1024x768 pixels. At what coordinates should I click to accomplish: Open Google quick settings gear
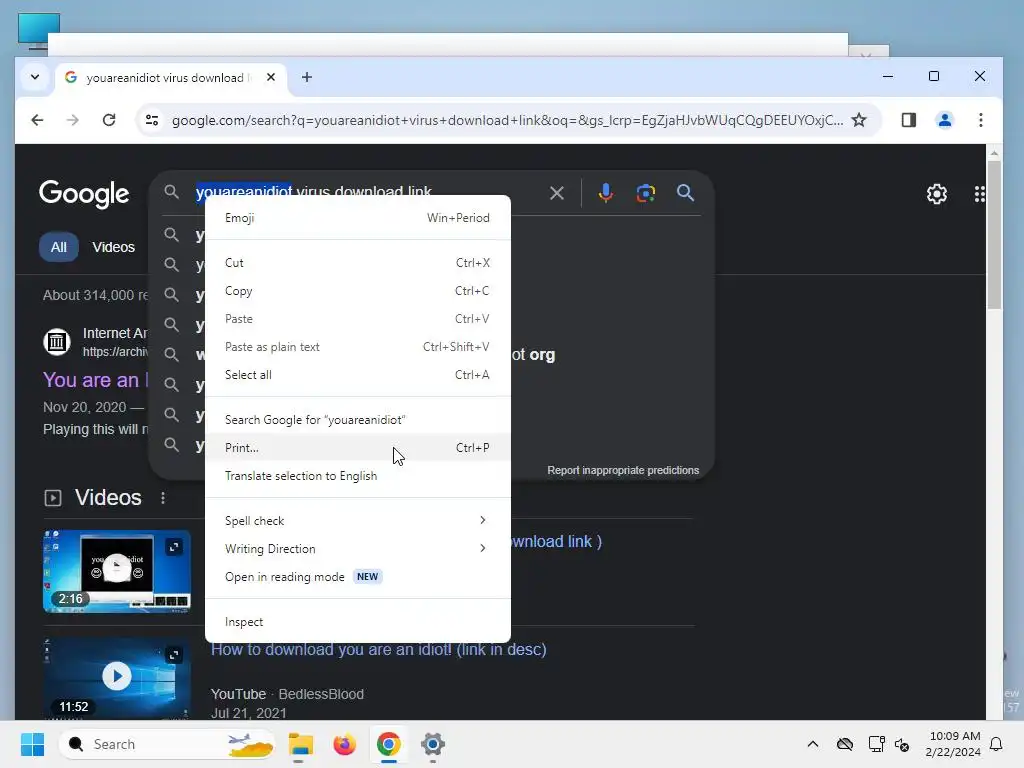[x=936, y=194]
